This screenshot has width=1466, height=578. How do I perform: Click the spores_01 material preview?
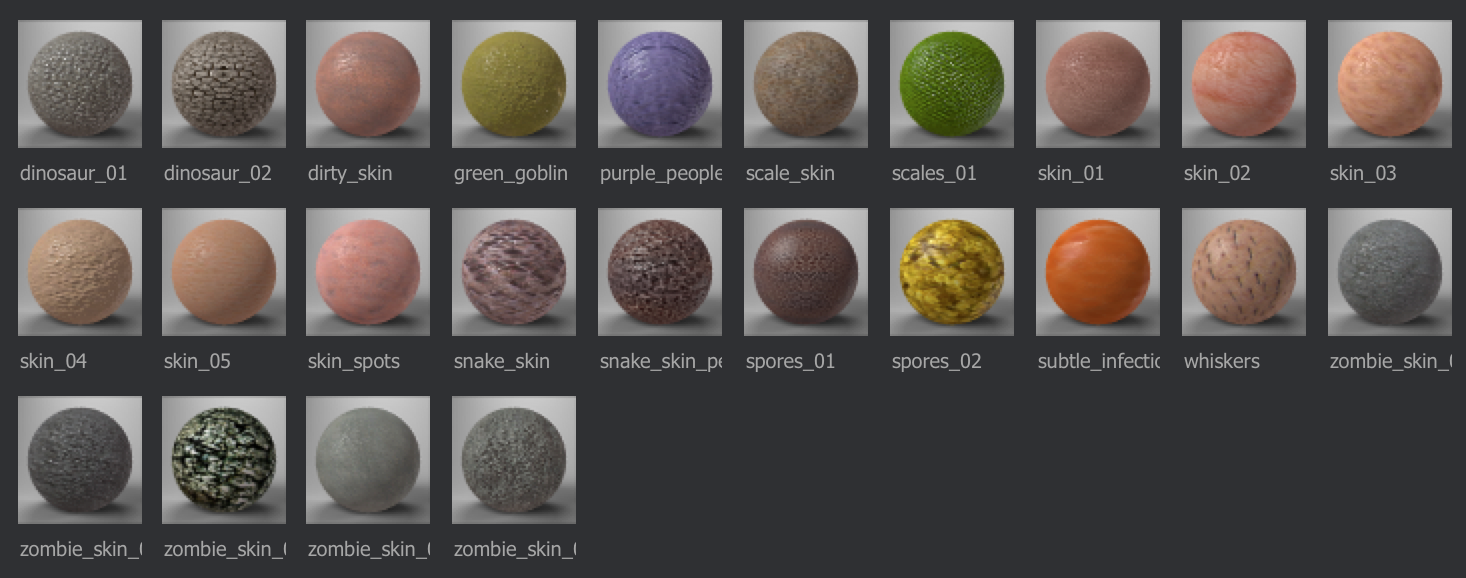tap(806, 272)
